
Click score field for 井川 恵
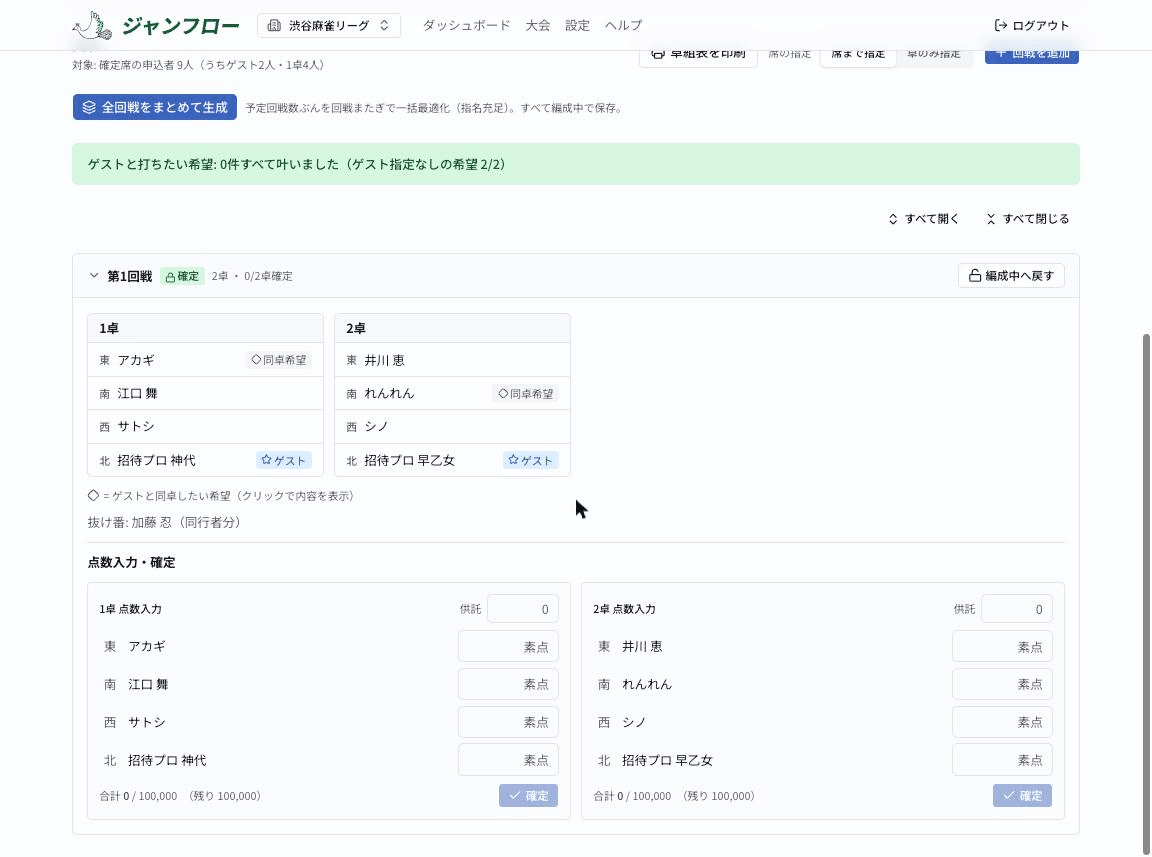pyautogui.click(x=1002, y=647)
